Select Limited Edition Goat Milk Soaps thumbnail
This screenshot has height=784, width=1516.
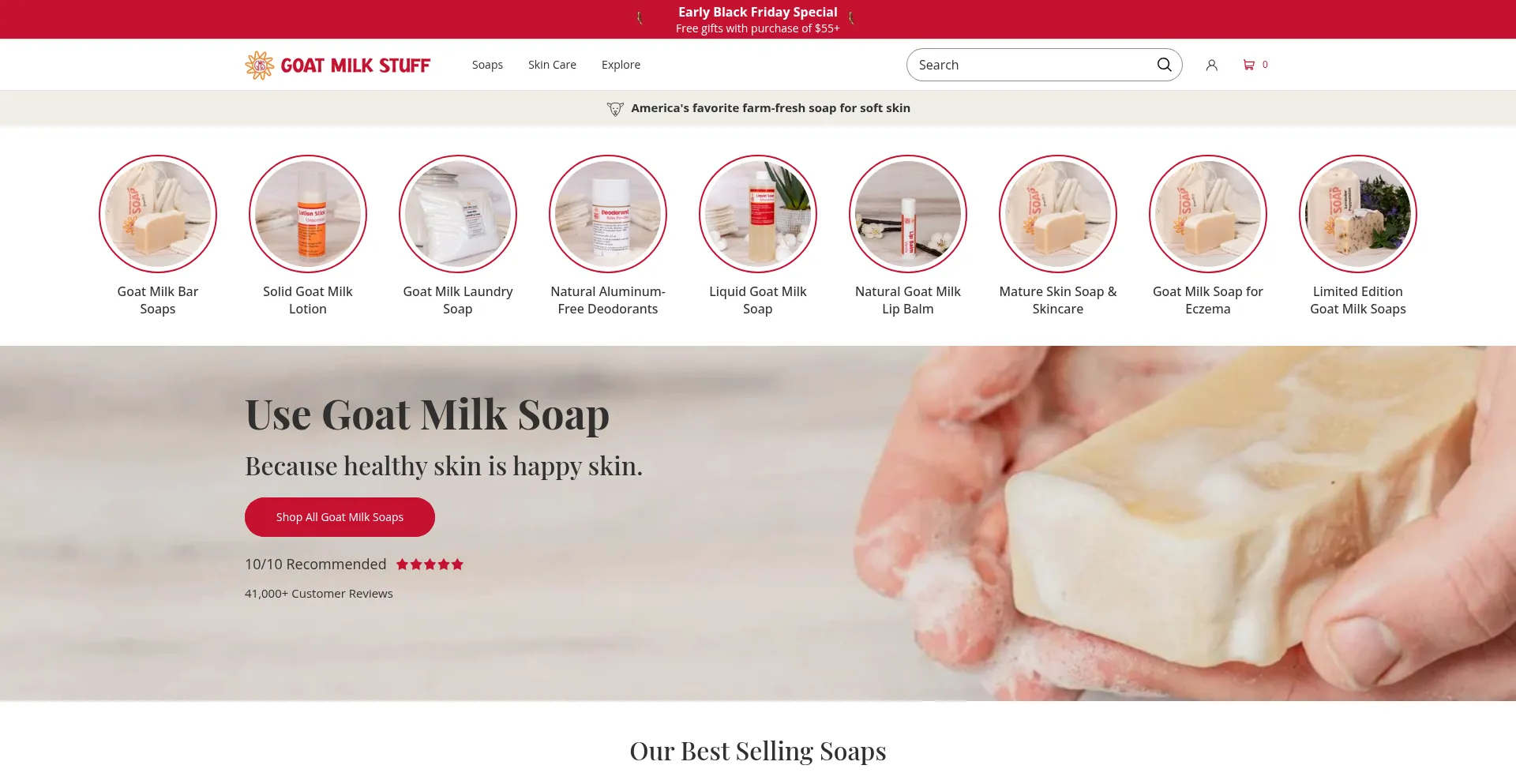[x=1358, y=214]
